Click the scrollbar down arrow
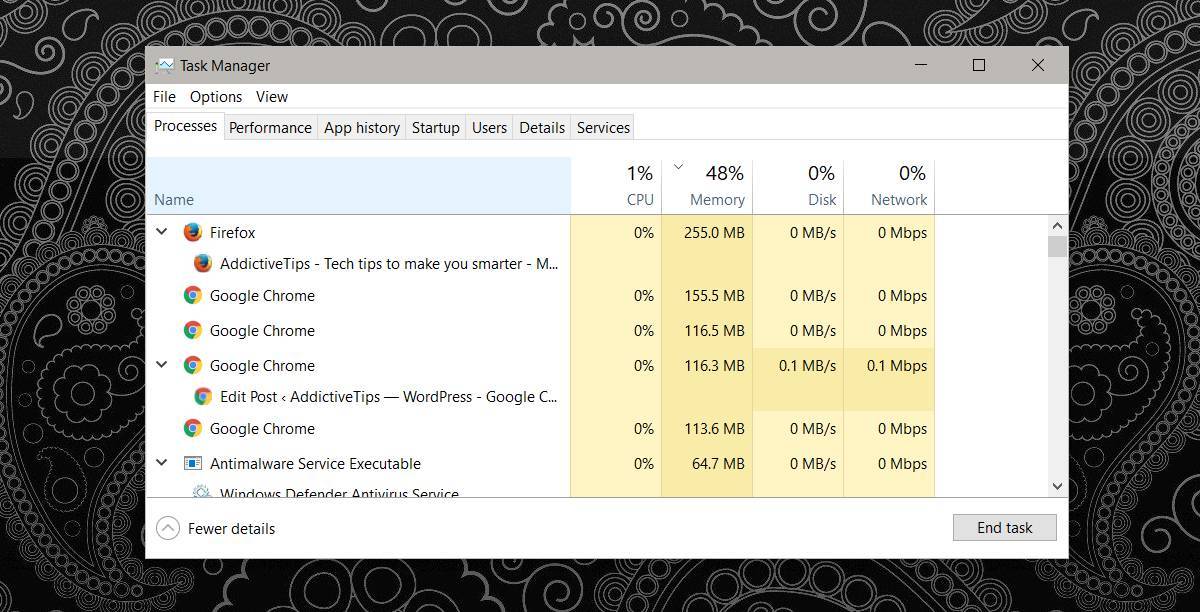Screen dimensions: 1200x612 [1057, 486]
